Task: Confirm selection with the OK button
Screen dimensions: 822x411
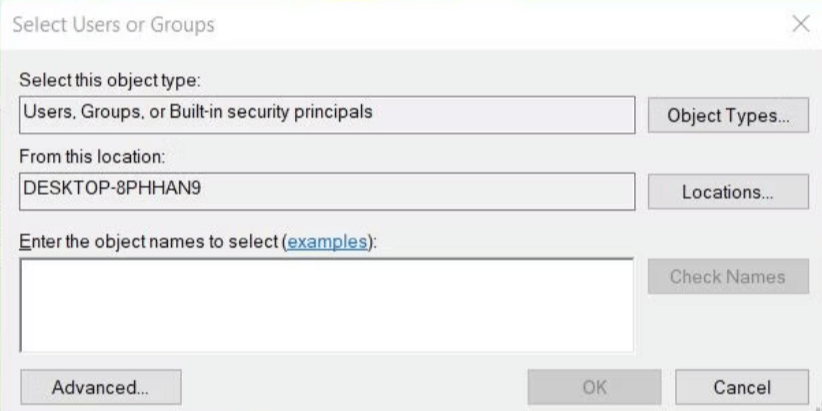Action: point(593,387)
